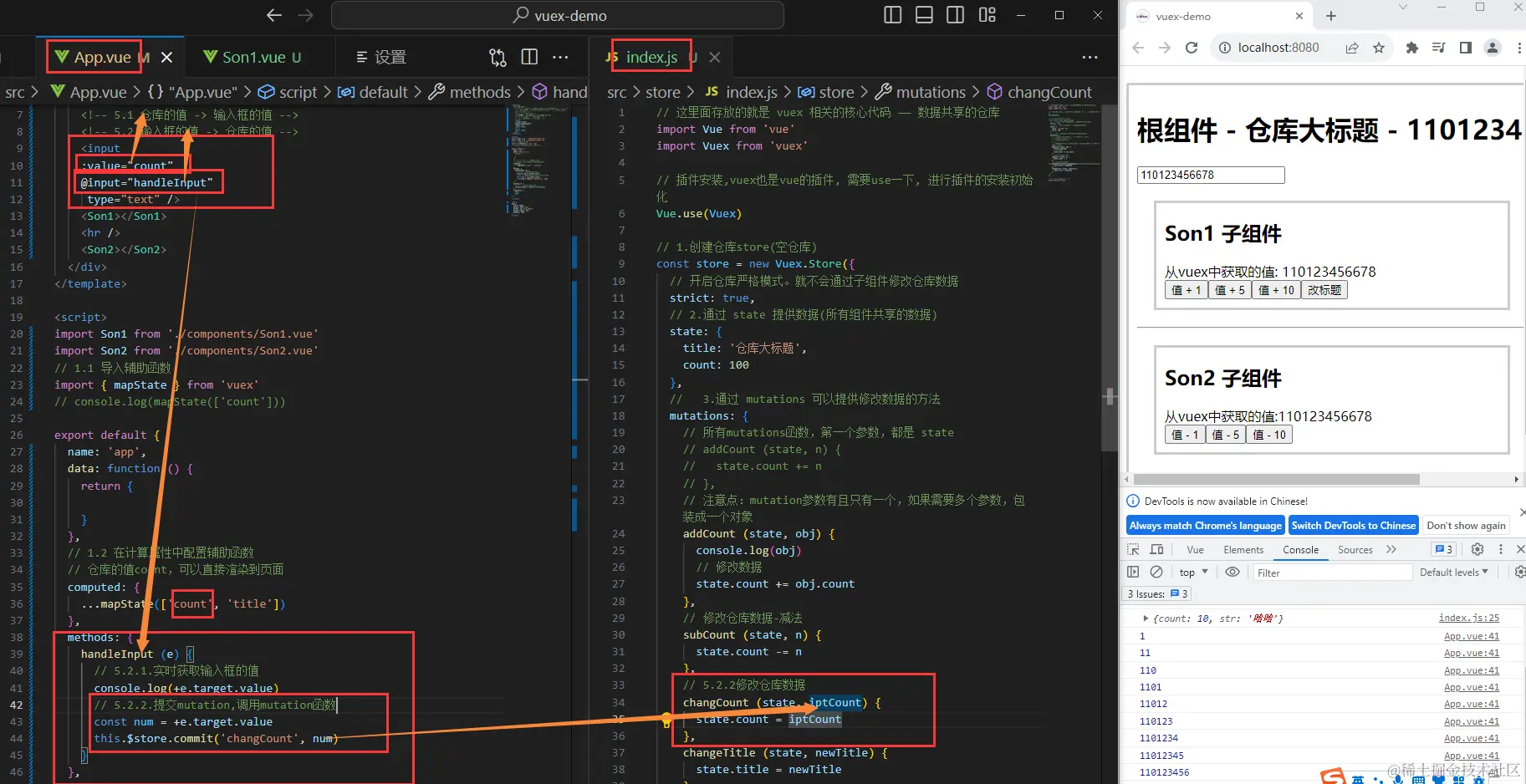Image resolution: width=1526 pixels, height=784 pixels.
Task: Open the Vue DevTools tab
Action: (x=1195, y=549)
